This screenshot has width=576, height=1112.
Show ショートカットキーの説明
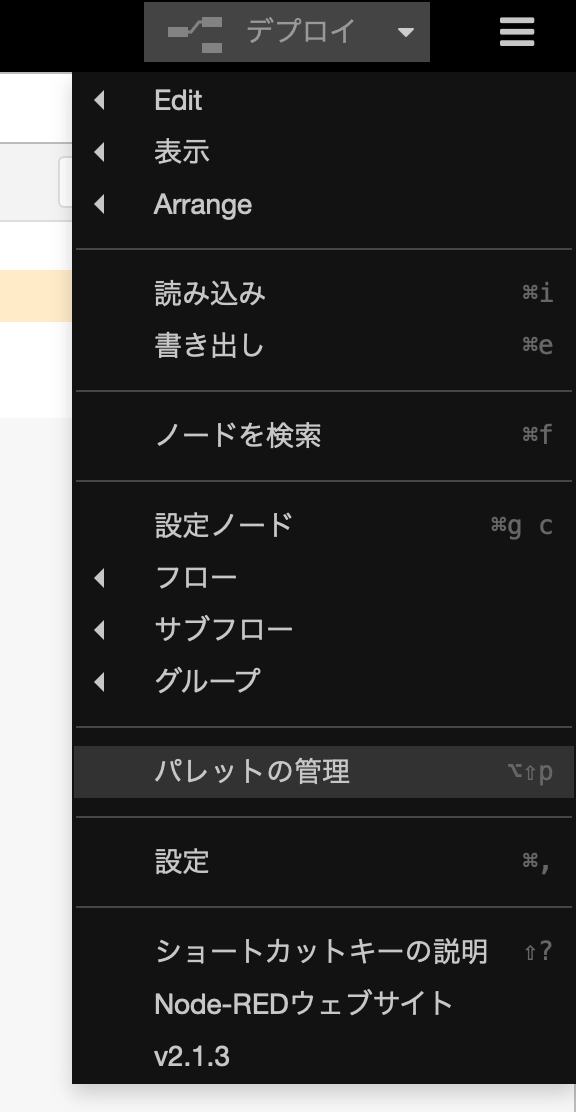coord(323,951)
